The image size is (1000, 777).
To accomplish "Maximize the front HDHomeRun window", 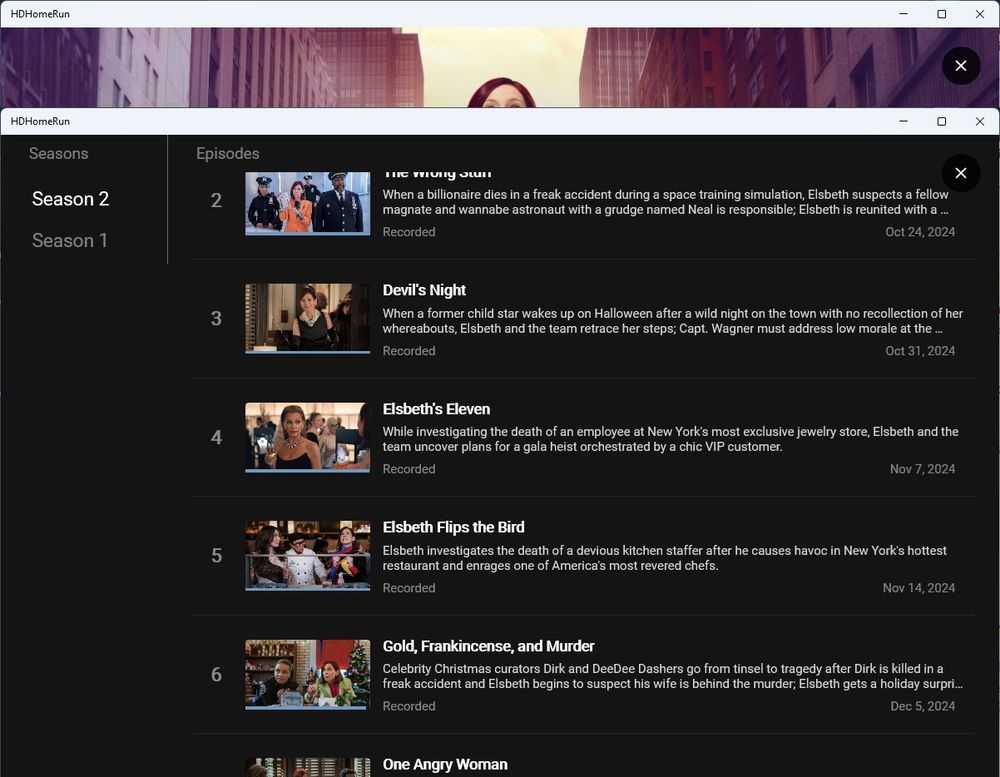I will point(941,121).
